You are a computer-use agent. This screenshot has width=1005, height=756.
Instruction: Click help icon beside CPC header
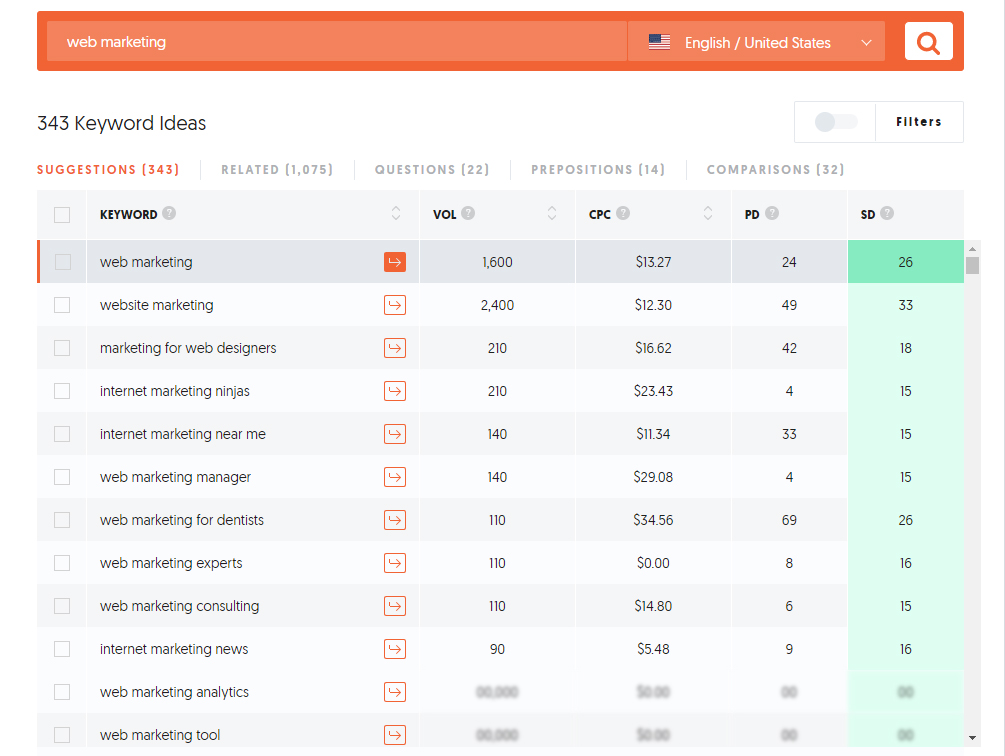coord(623,214)
